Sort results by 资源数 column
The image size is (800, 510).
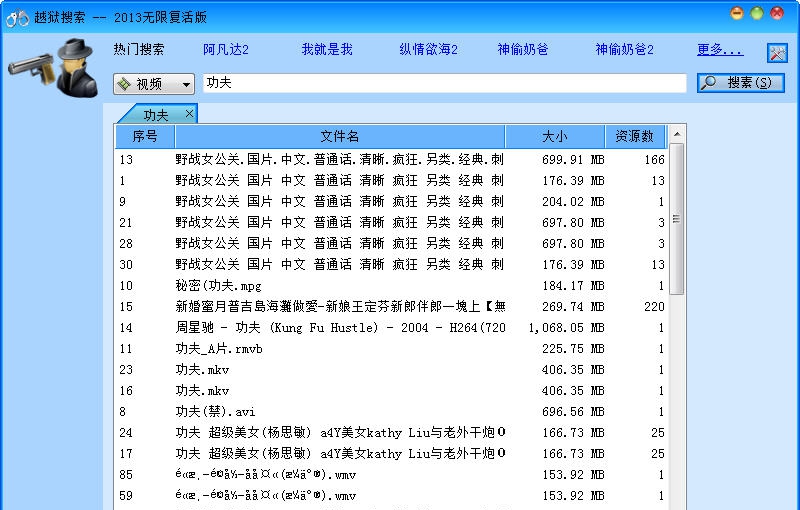[634, 136]
